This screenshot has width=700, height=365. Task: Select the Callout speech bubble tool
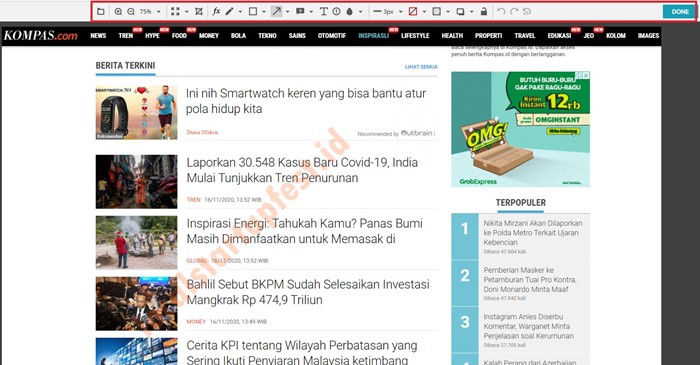(300, 12)
